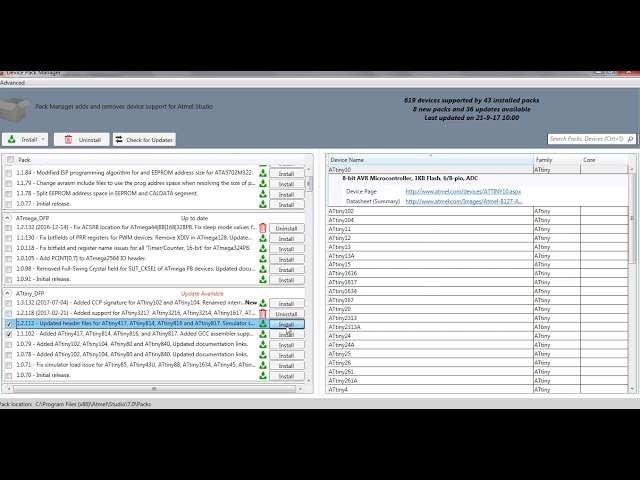Uncheck the box for ATtiny 1.1.102

coord(9,334)
